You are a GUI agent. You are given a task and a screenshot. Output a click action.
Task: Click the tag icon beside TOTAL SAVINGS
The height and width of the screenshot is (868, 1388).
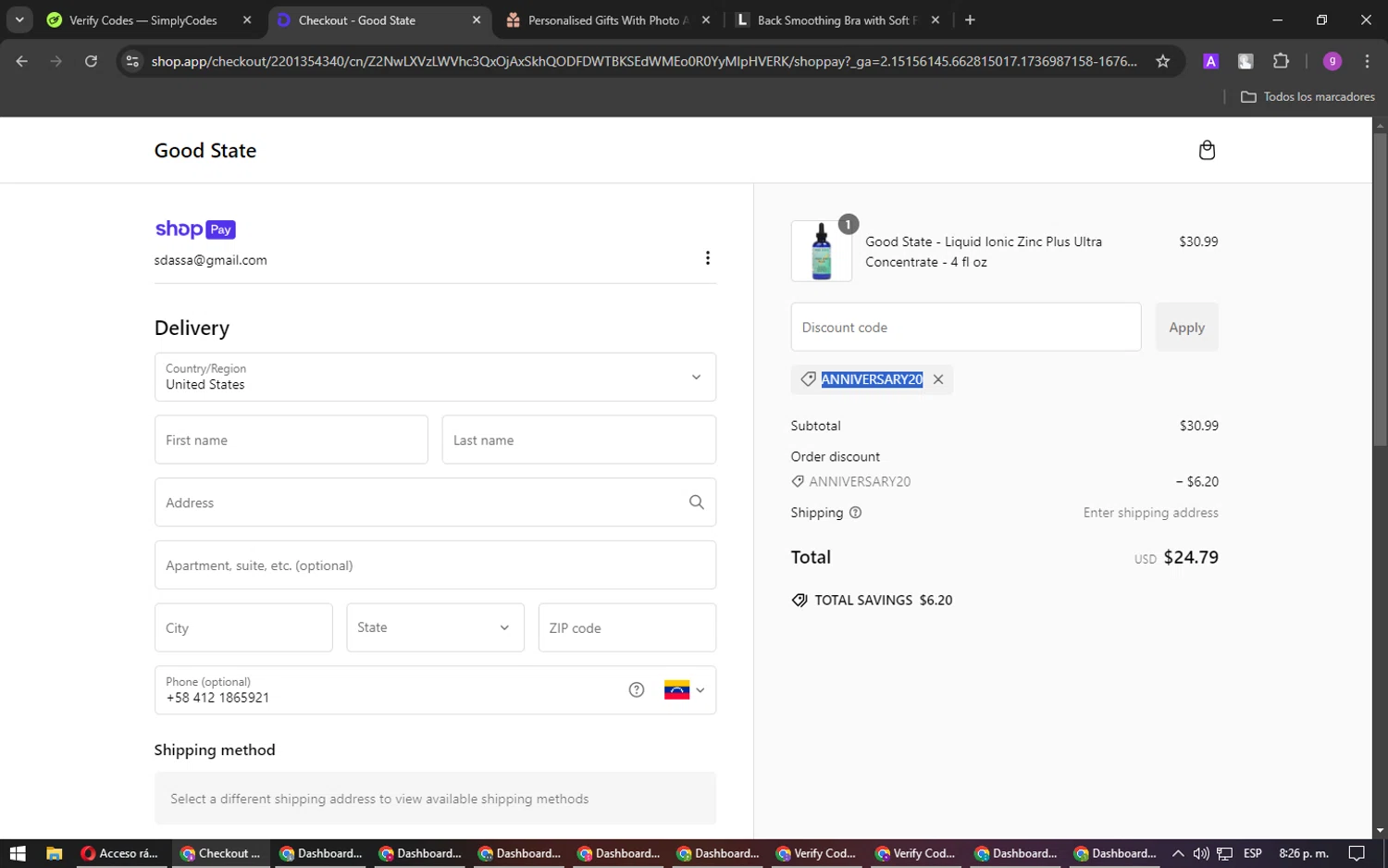799,601
